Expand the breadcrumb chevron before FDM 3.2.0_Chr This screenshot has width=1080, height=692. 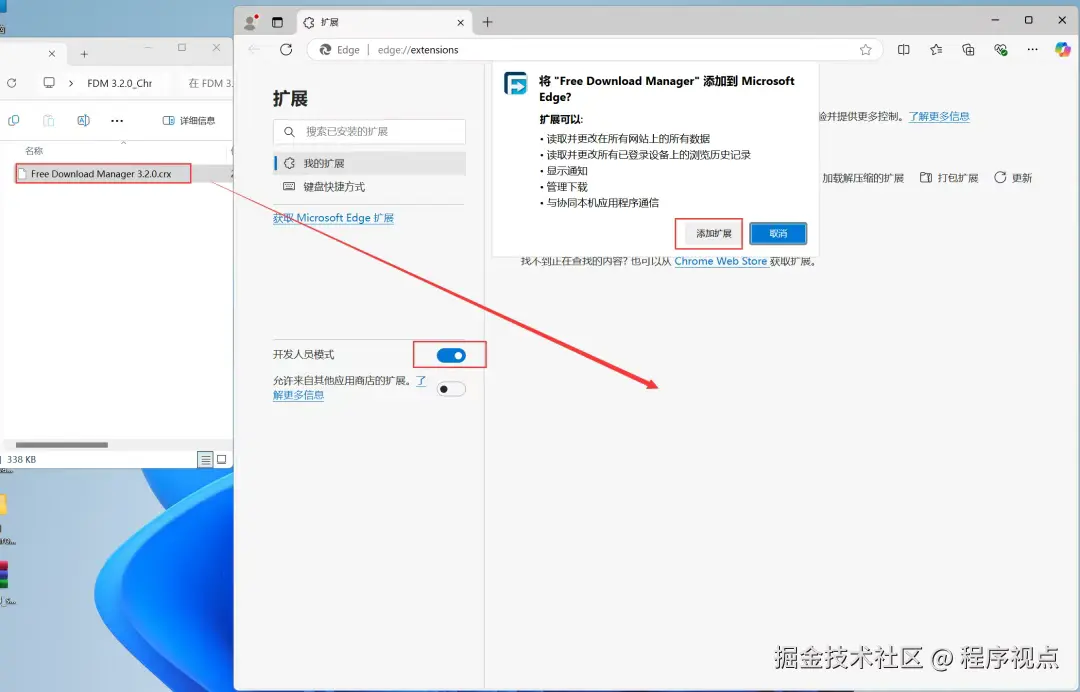(70, 85)
